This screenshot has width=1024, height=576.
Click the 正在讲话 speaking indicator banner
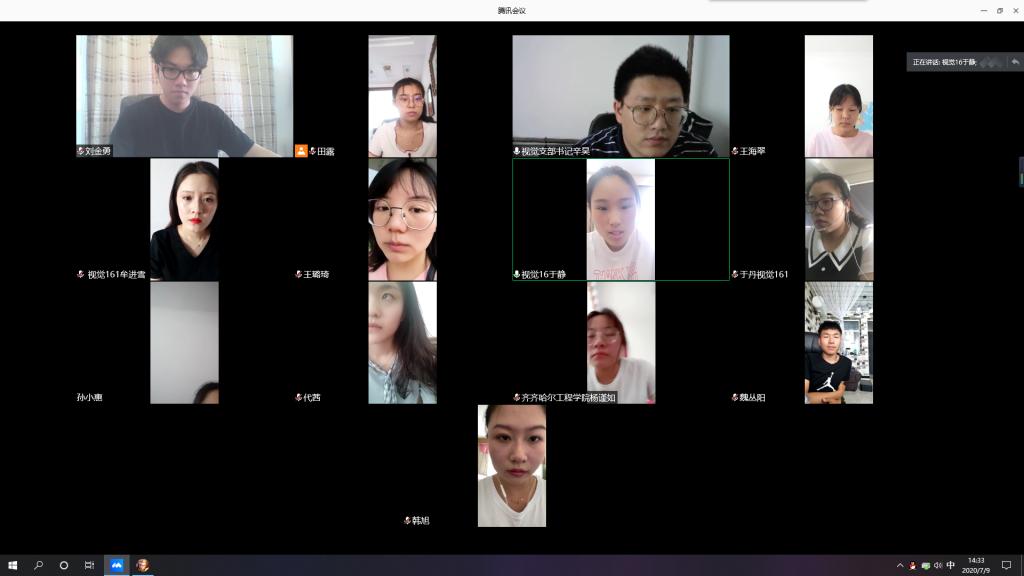tap(955, 62)
